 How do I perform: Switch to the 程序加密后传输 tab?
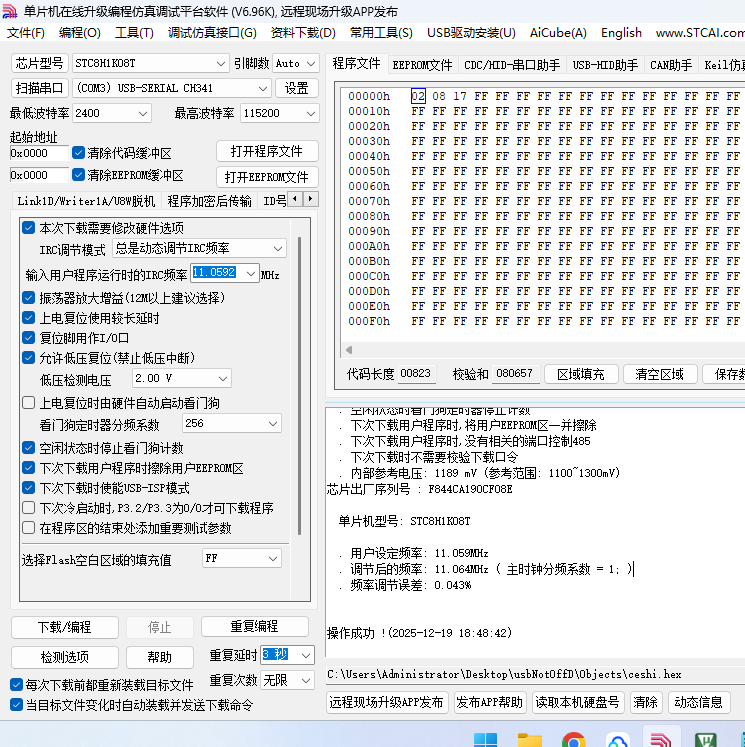click(x=209, y=201)
